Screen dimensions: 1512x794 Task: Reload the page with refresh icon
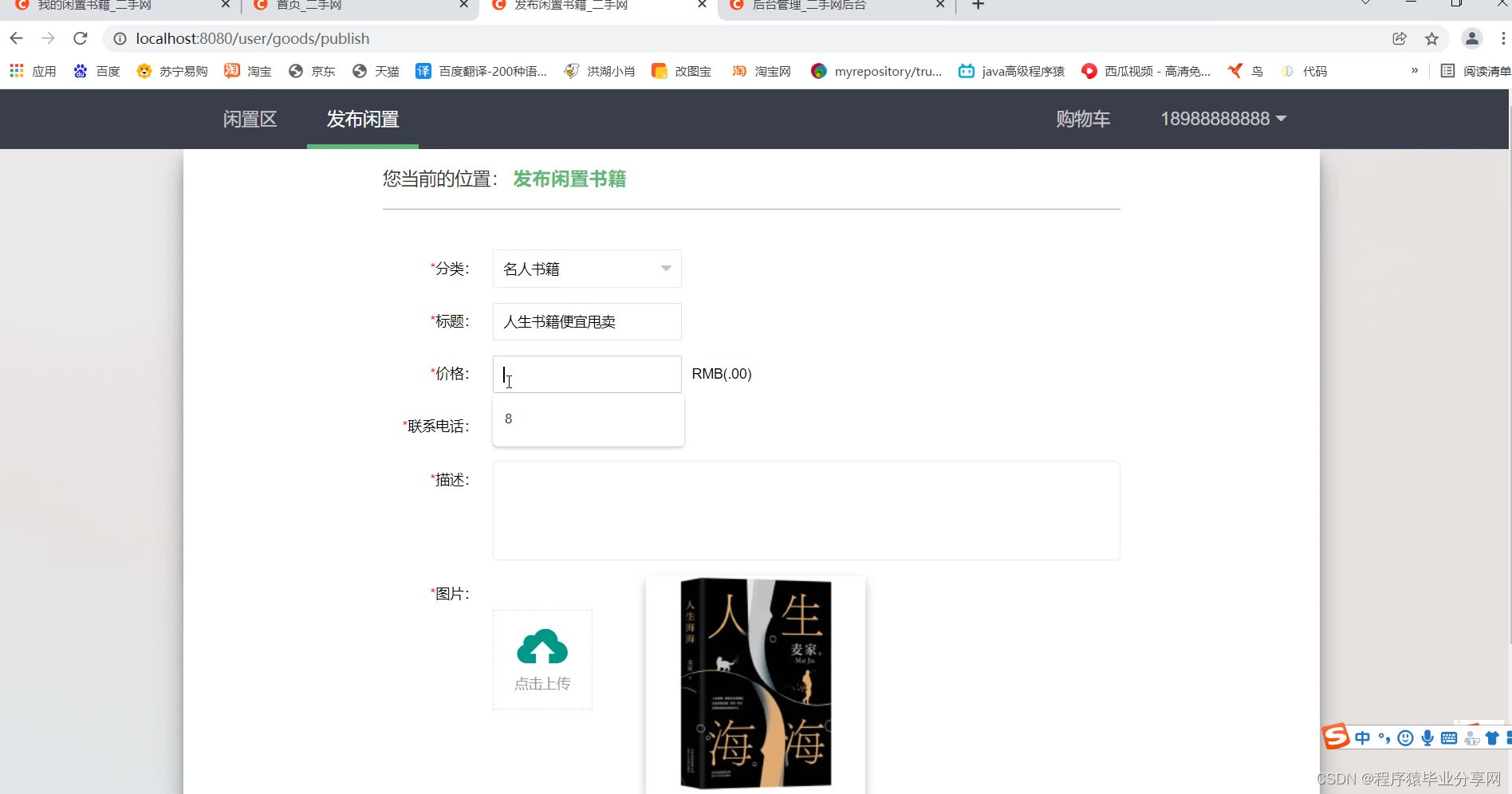[x=80, y=38]
